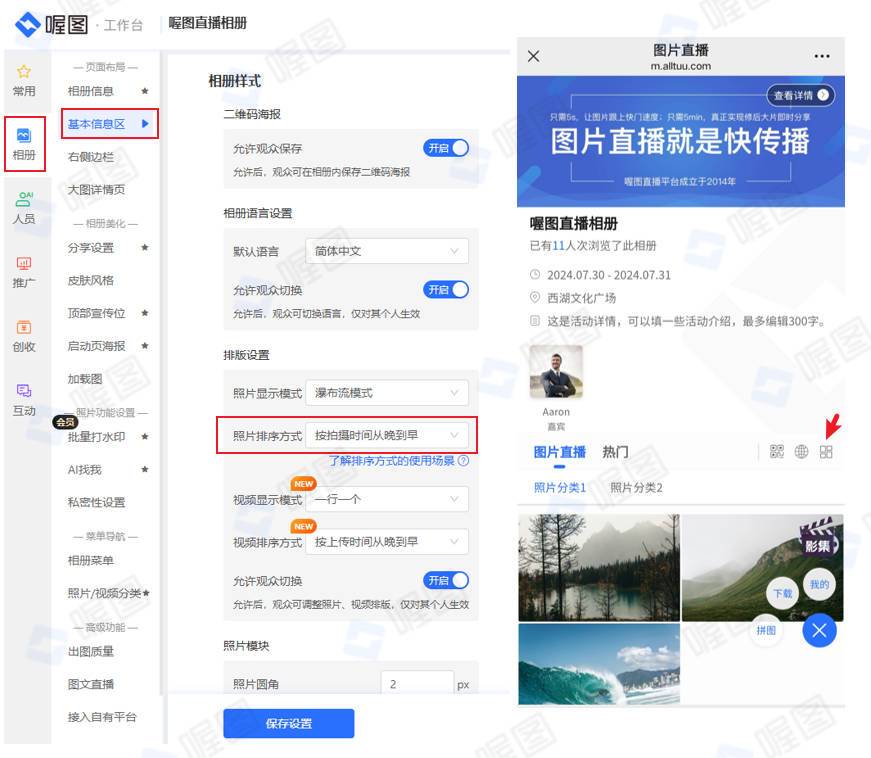Open the ocean wave photo thumbnail
Screen dimensions: 871x758
pyautogui.click(x=599, y=664)
